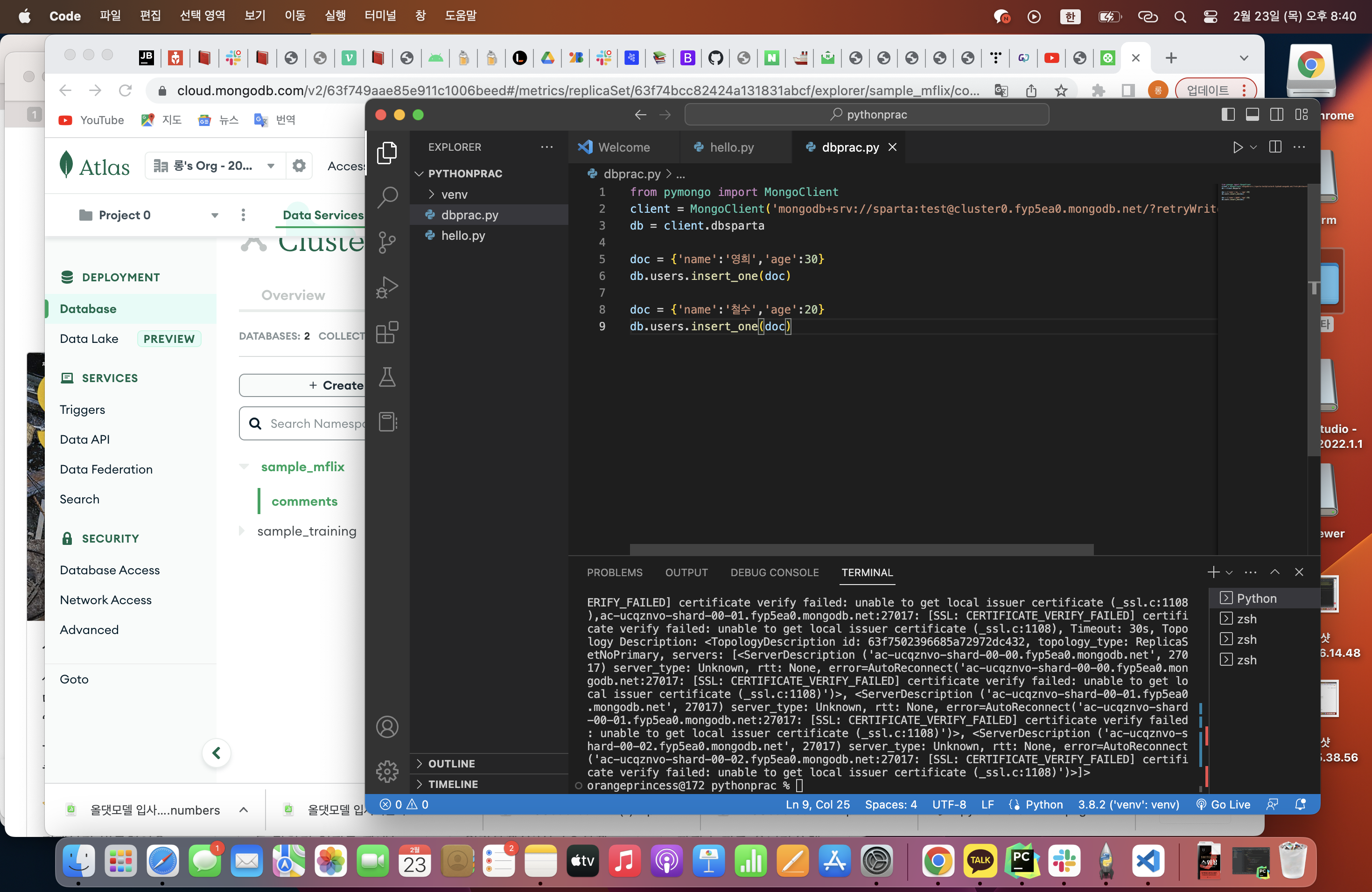The image size is (1372, 892).
Task: Collapse the sample_mflix database
Action: click(244, 466)
